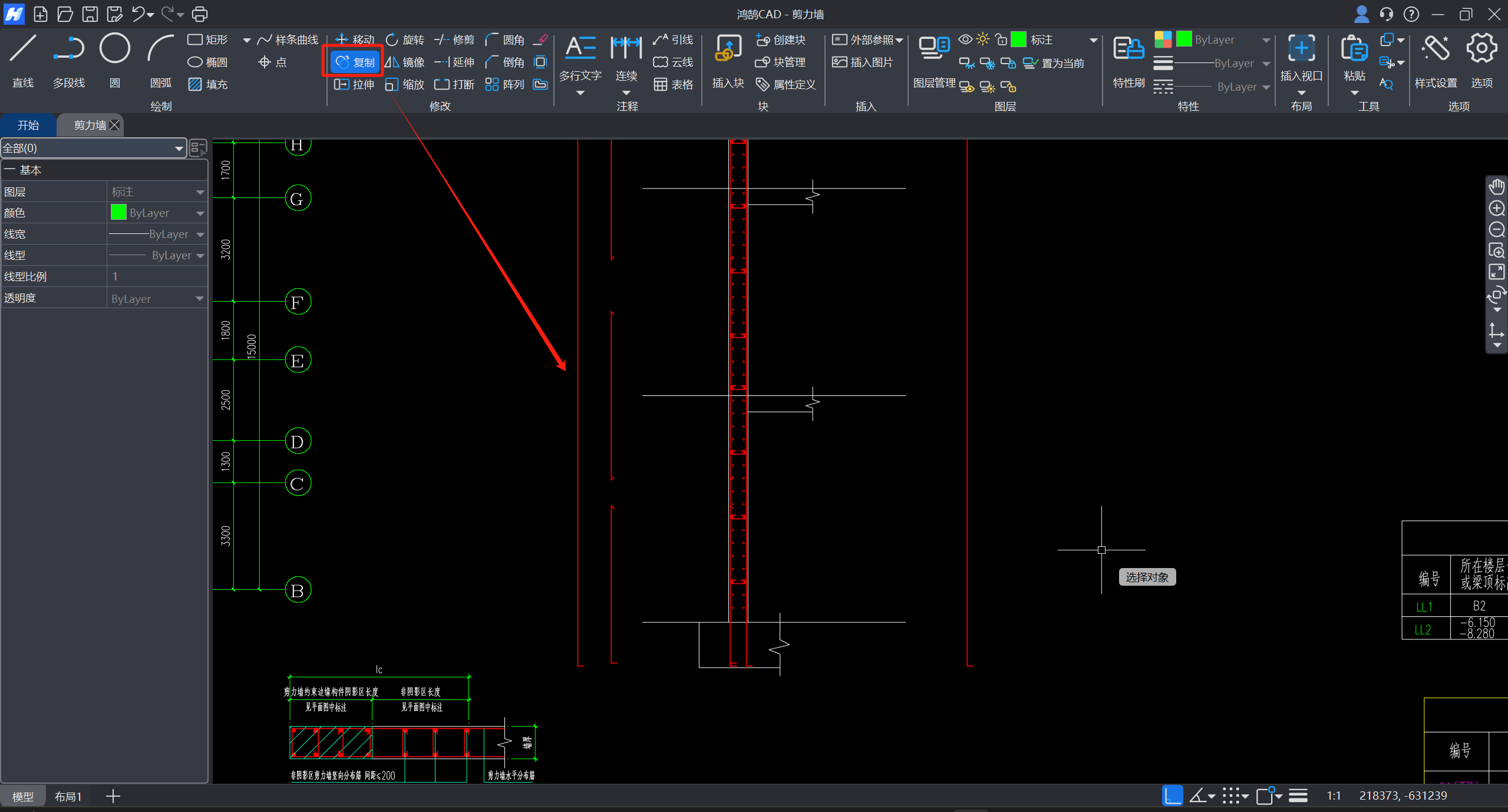Select the 直线 line drawing tool
This screenshot has width=1508, height=812.
[x=23, y=49]
